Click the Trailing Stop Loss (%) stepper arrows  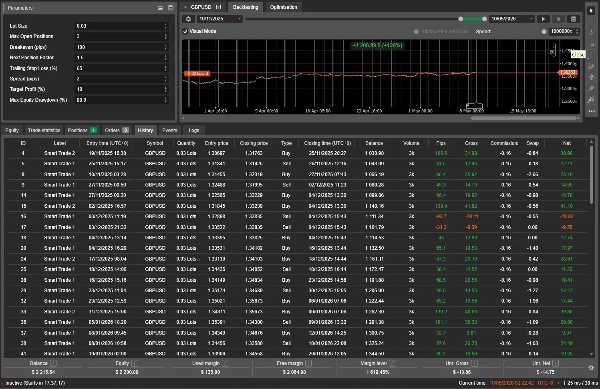click(x=165, y=68)
